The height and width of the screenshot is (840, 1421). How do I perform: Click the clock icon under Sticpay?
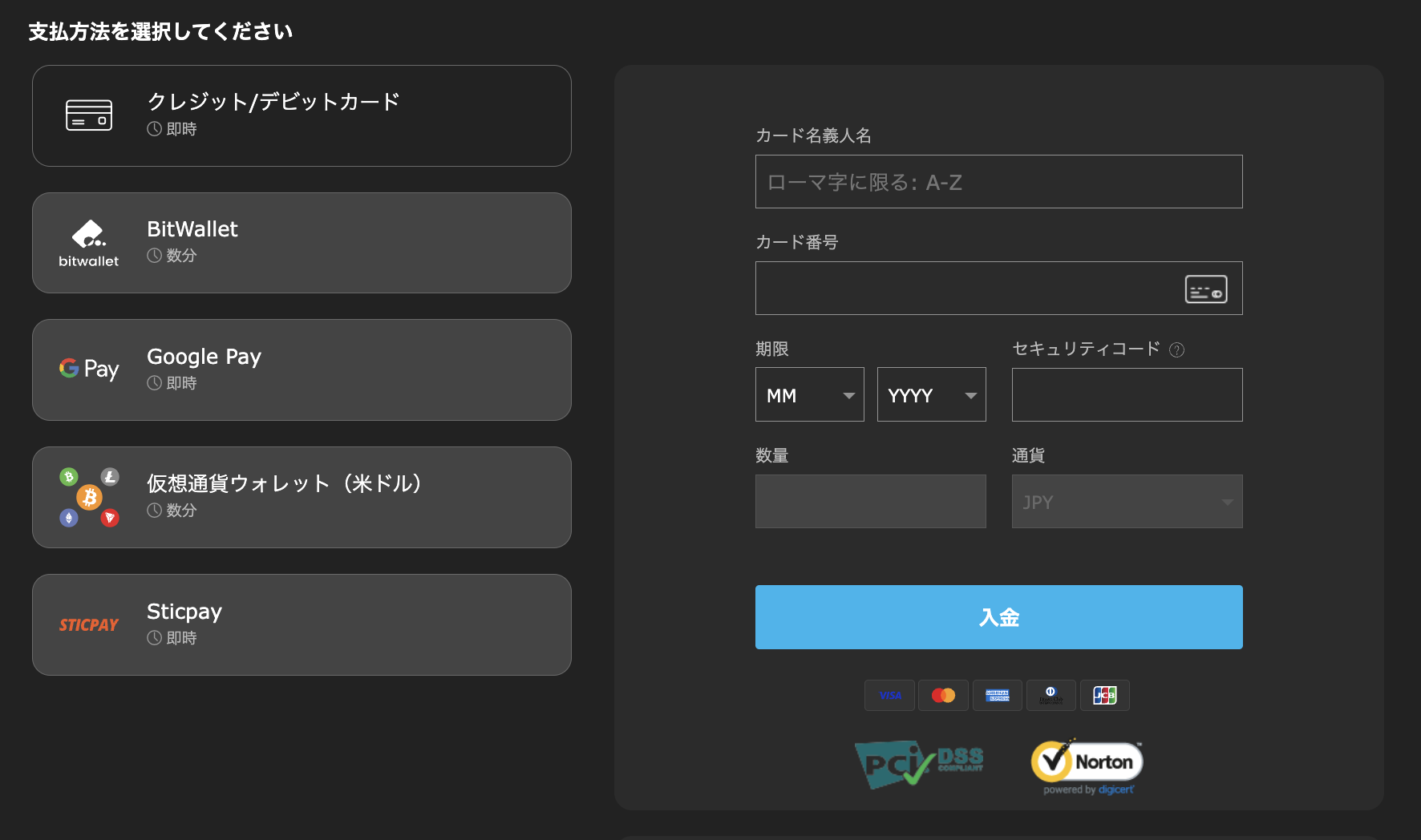[155, 638]
